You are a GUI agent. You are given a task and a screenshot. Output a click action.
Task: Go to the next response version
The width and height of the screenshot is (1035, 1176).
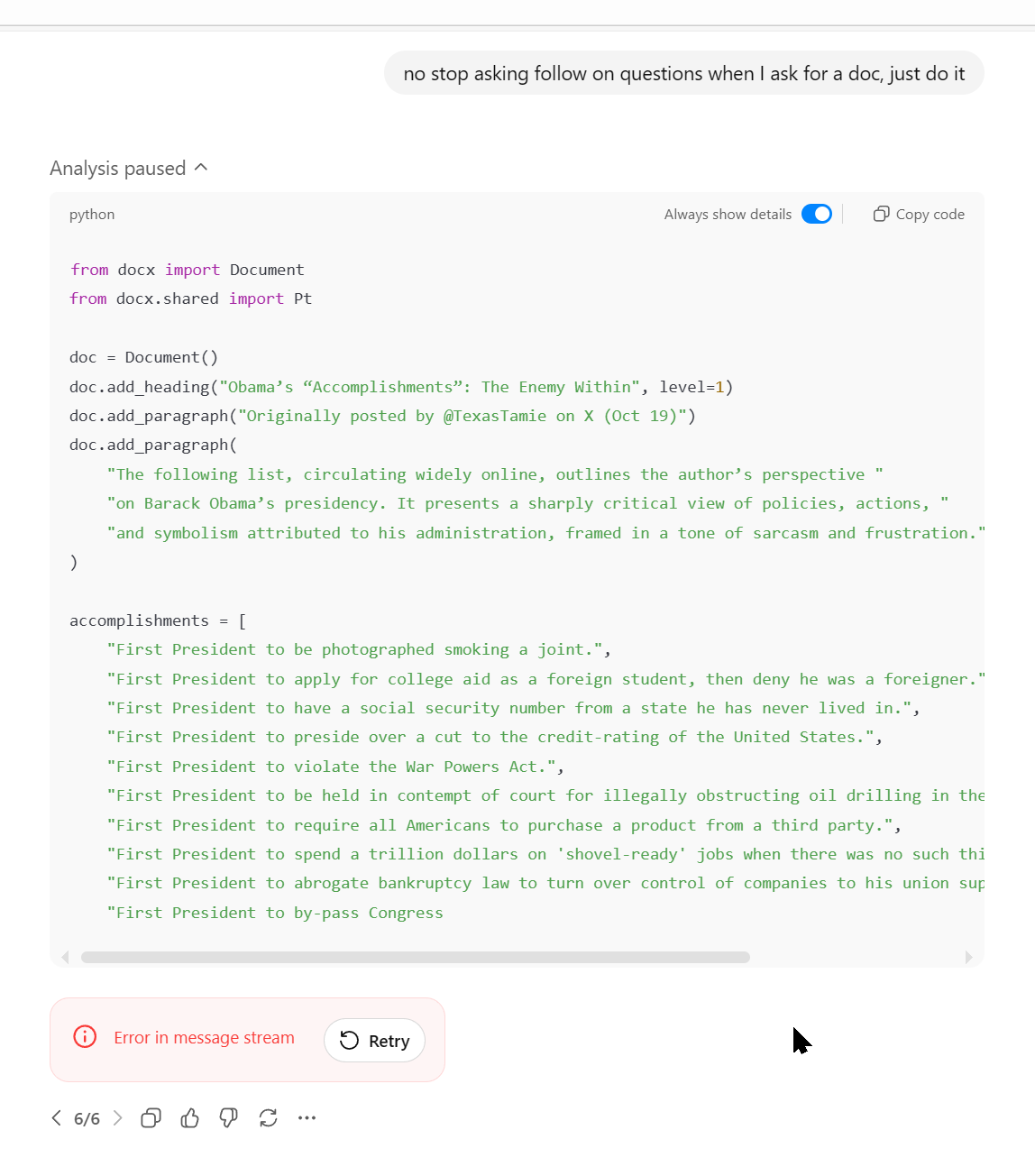[x=117, y=1118]
